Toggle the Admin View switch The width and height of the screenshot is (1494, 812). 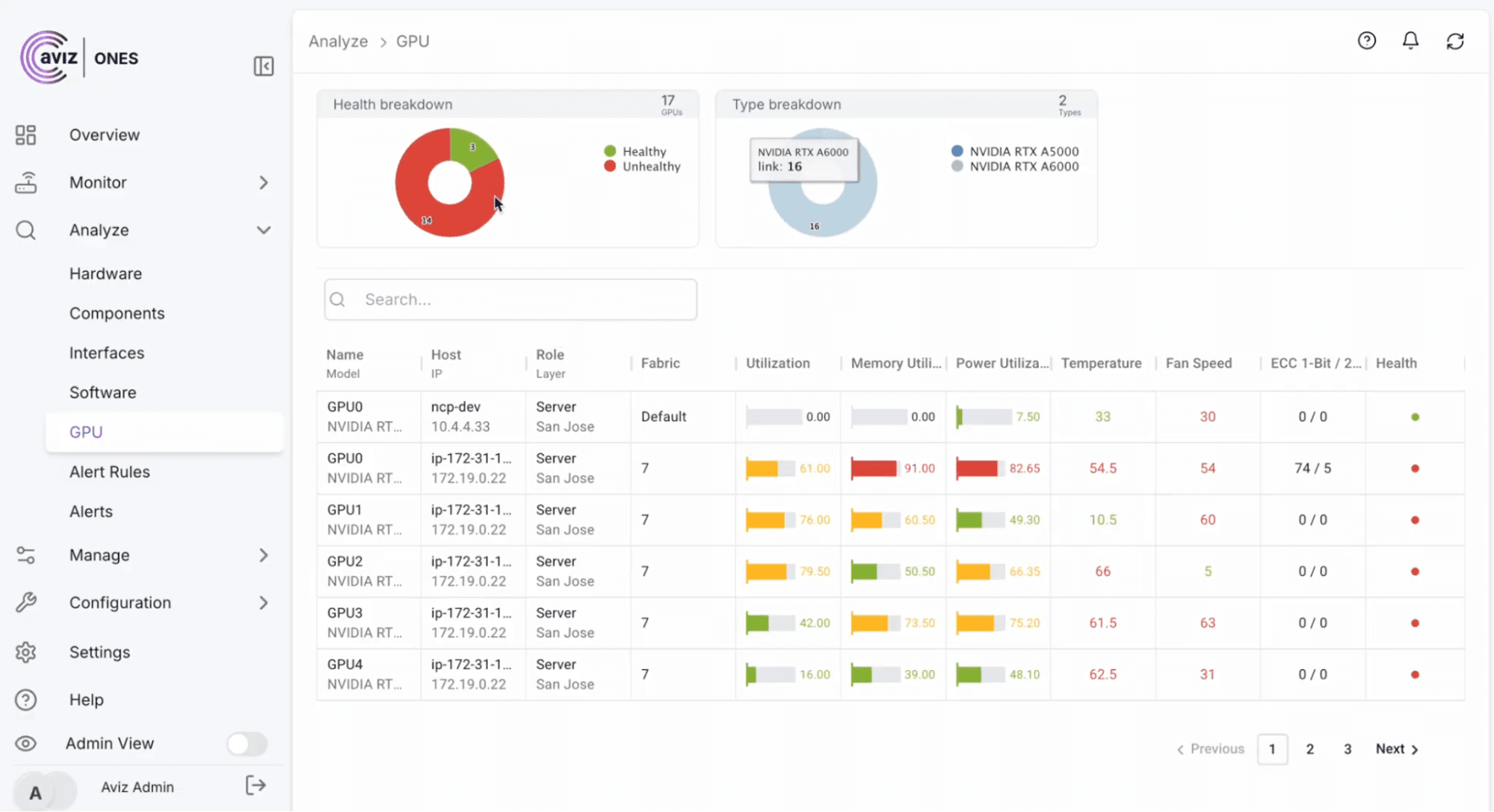coord(247,743)
